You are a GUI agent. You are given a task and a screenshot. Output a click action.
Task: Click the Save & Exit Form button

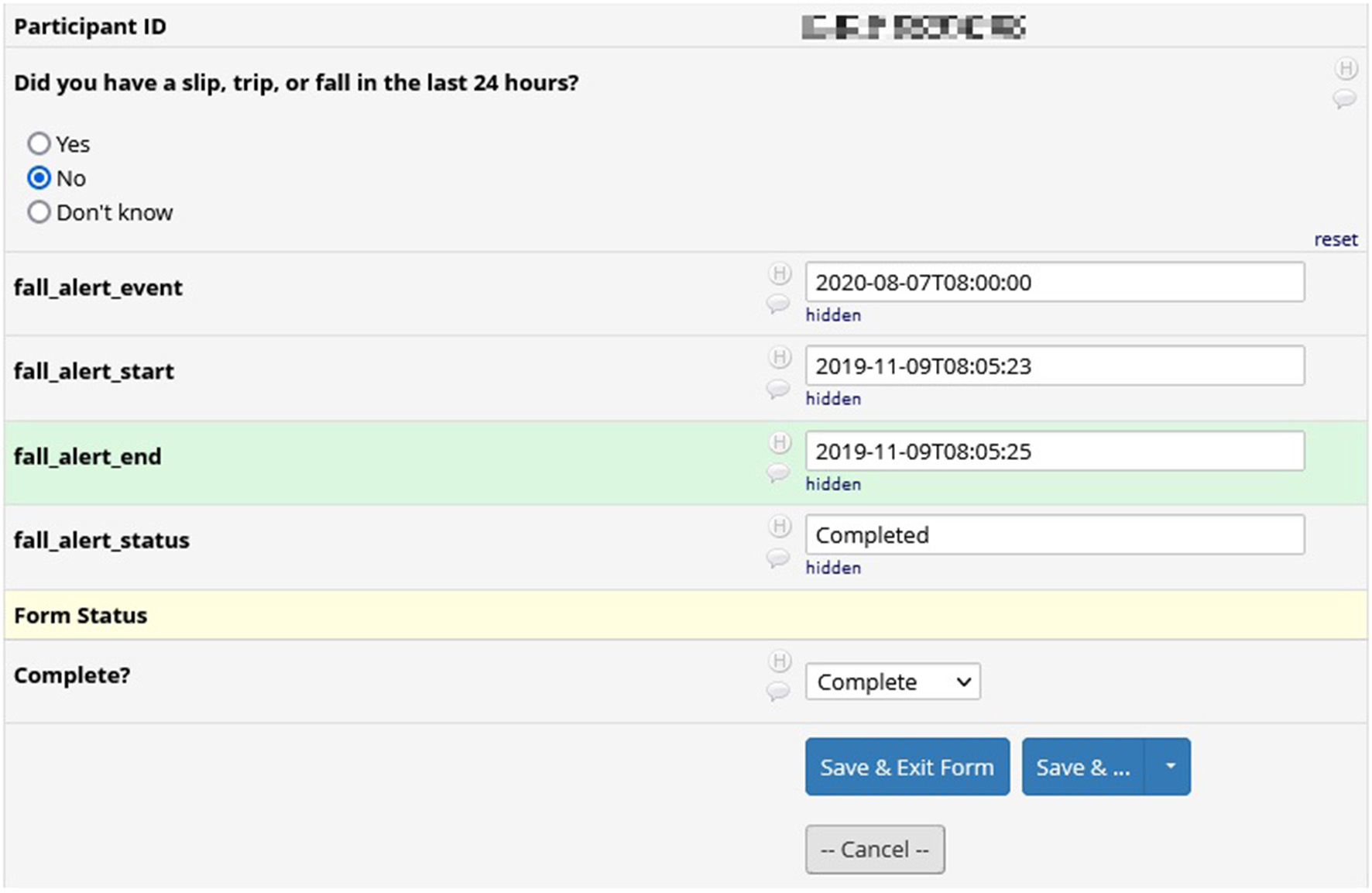coord(907,767)
